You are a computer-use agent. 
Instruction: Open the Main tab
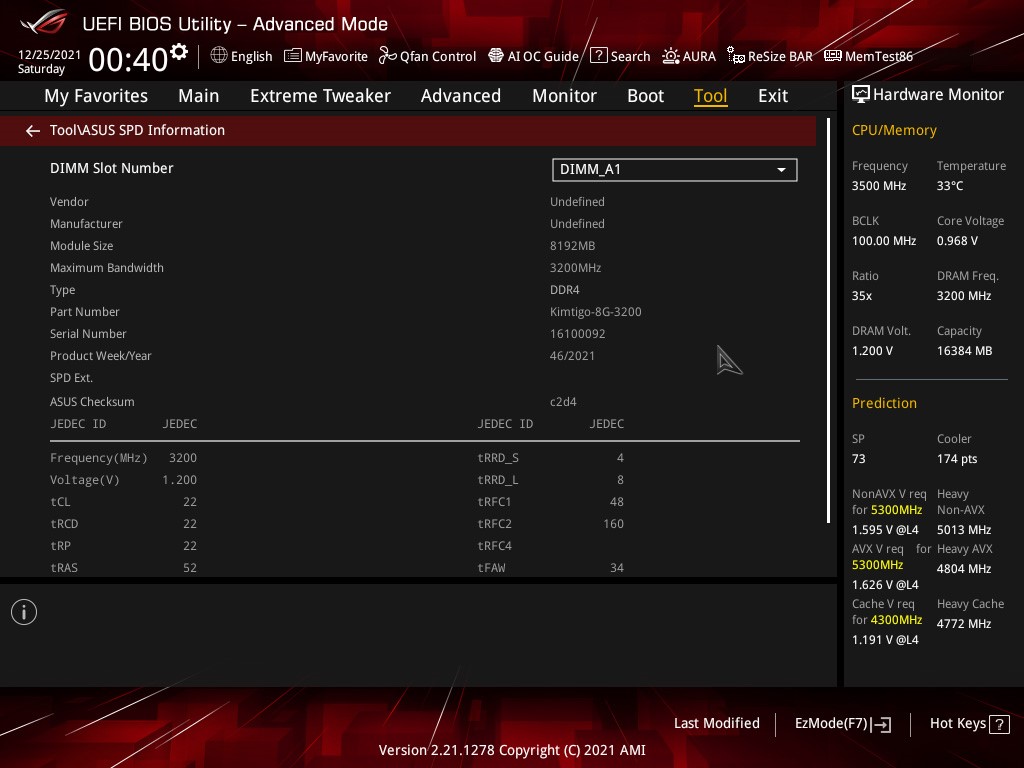[199, 96]
